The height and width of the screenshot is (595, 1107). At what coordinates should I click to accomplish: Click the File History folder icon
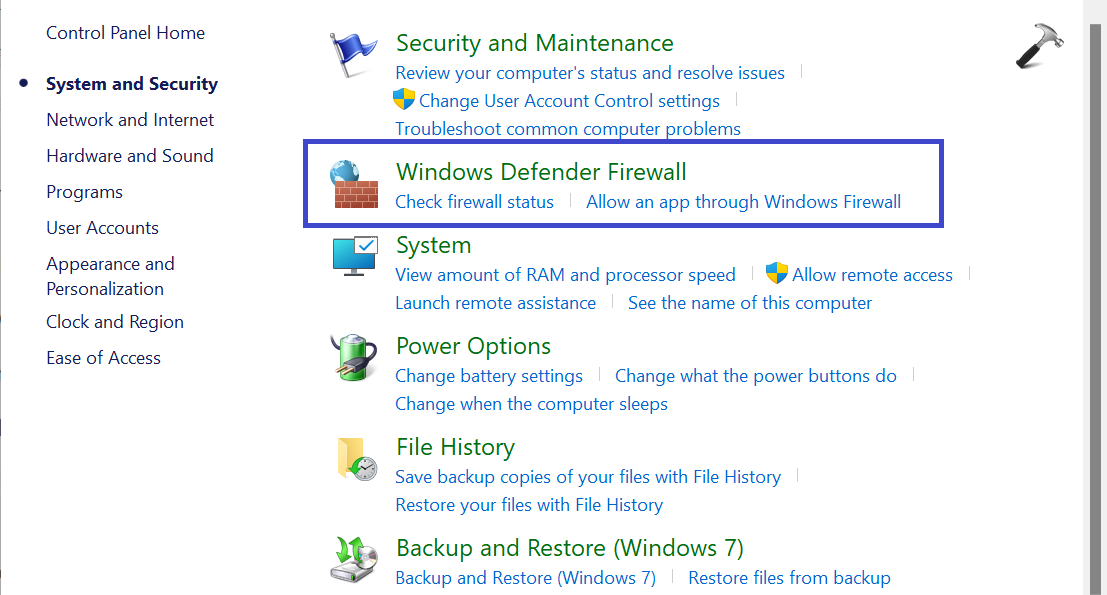353,459
